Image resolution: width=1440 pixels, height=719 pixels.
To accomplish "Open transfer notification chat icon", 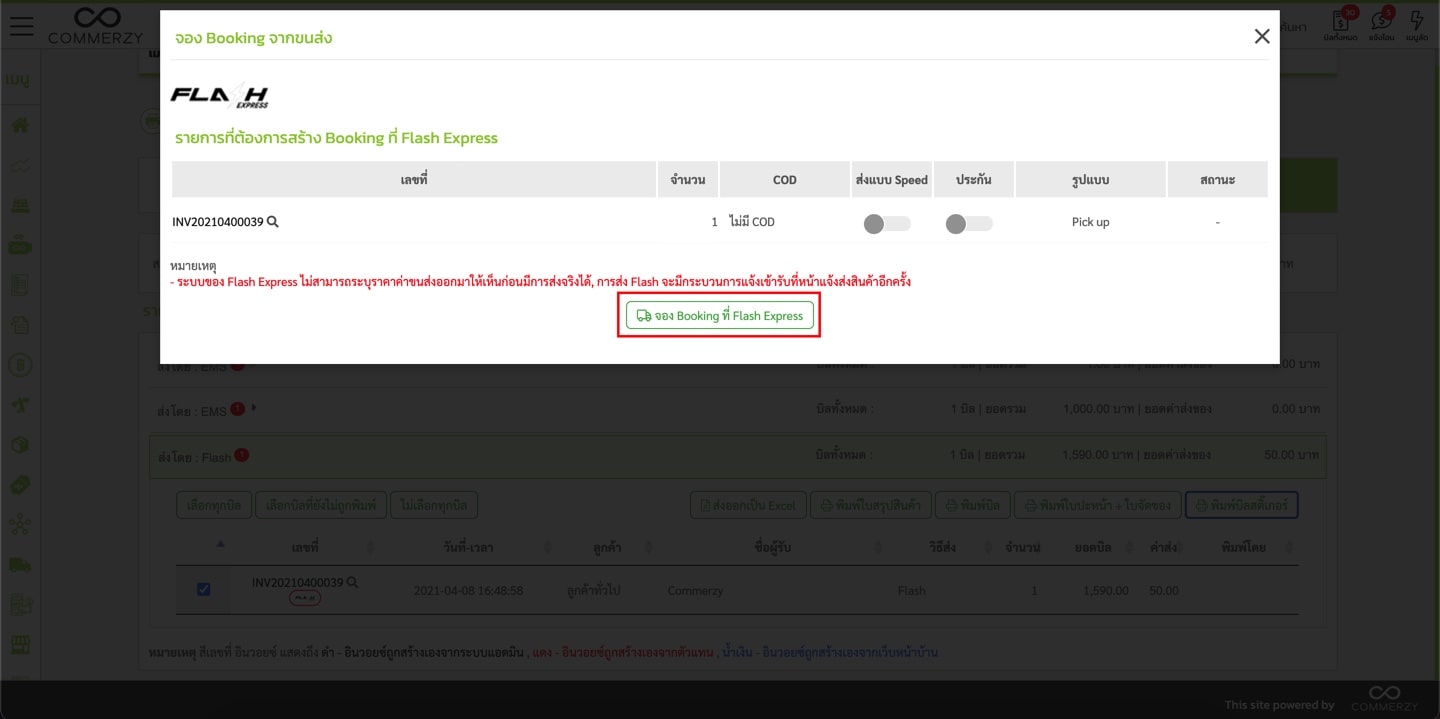I will (x=1381, y=22).
